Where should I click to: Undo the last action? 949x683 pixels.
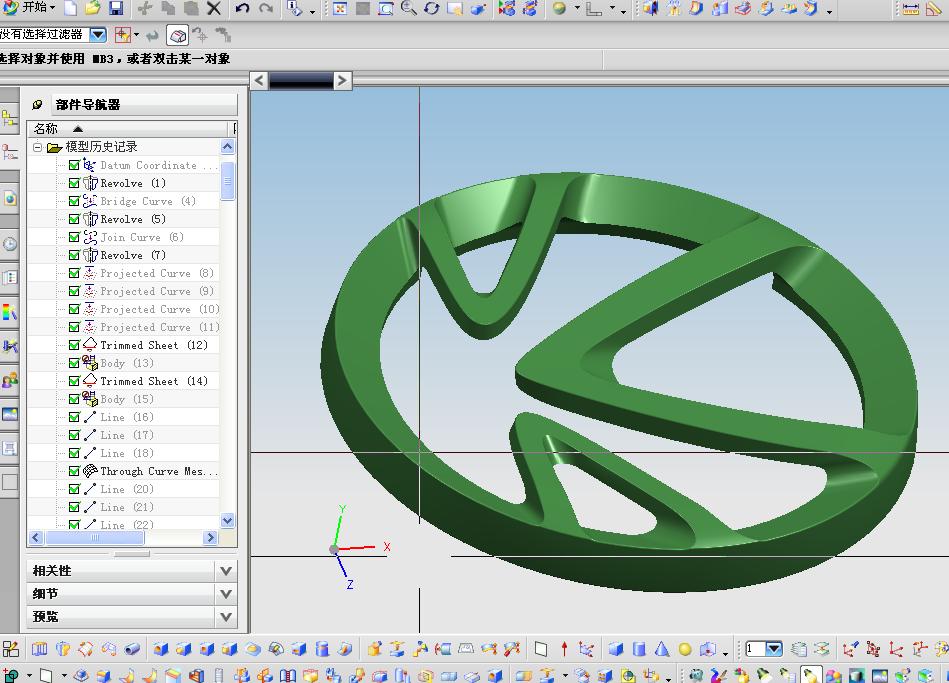tap(243, 8)
